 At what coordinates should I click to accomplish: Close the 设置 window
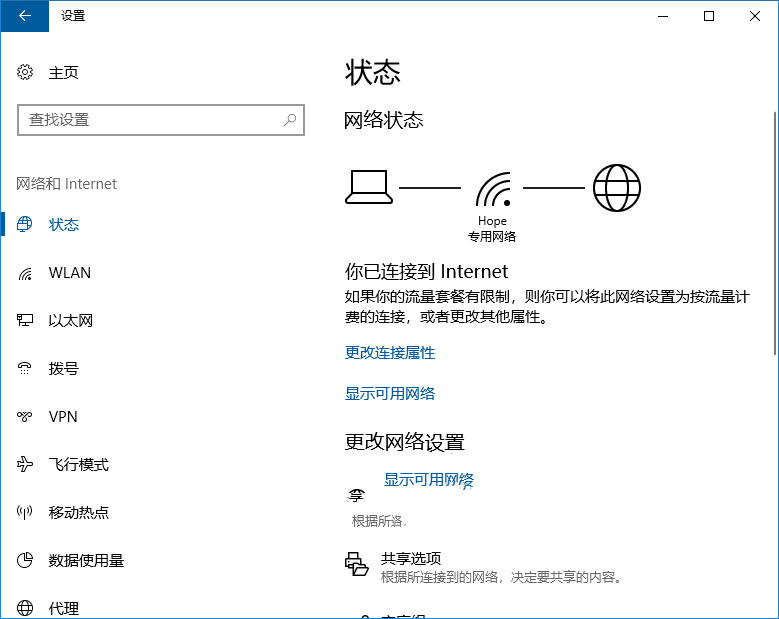[755, 16]
